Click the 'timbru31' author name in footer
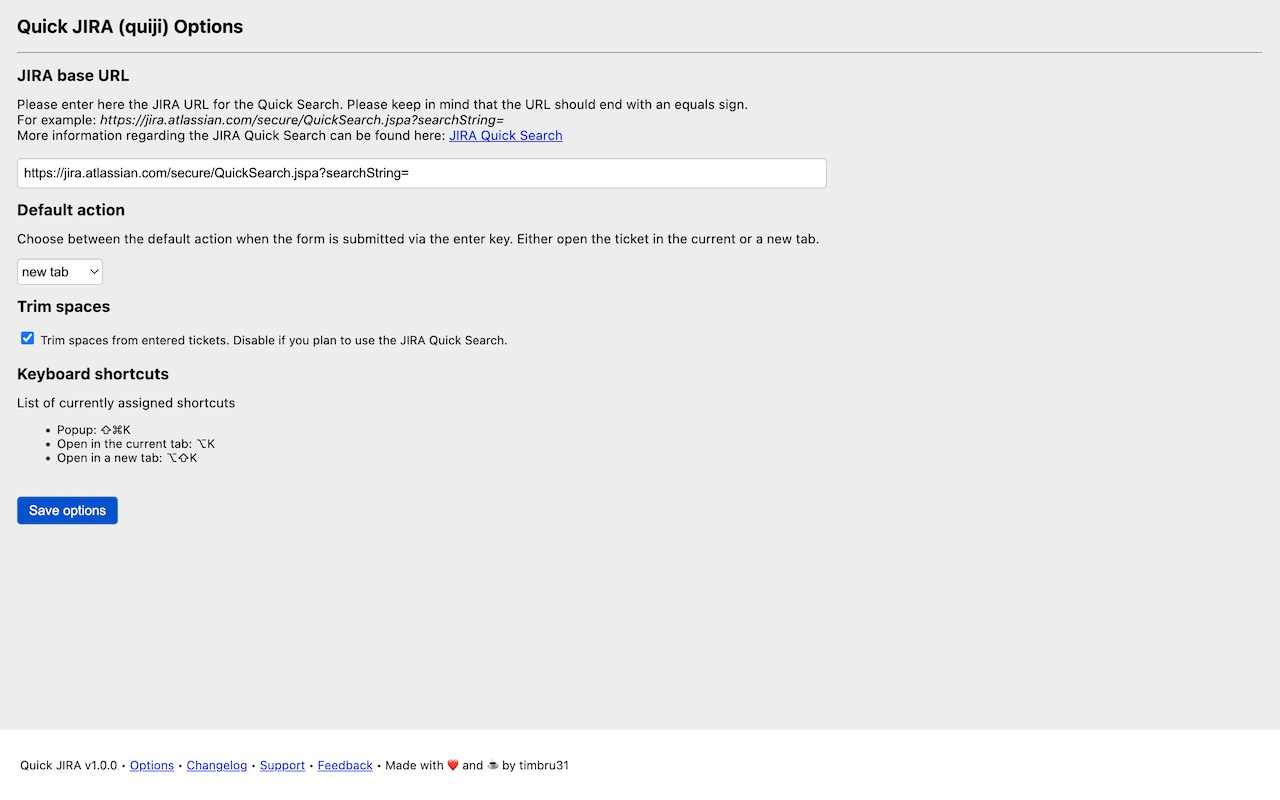 coord(543,766)
